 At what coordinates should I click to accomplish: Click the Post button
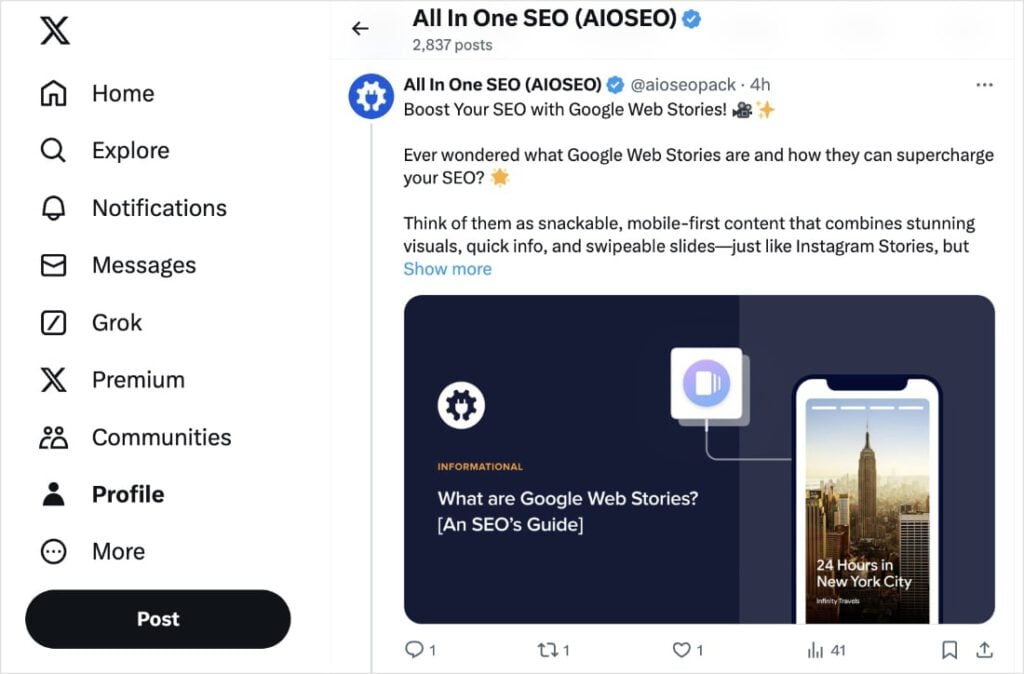(157, 619)
